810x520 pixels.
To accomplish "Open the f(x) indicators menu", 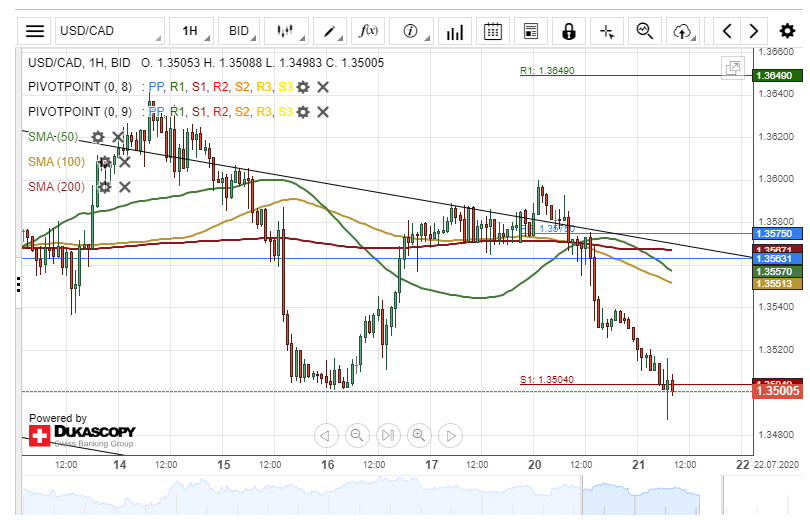I will point(369,31).
